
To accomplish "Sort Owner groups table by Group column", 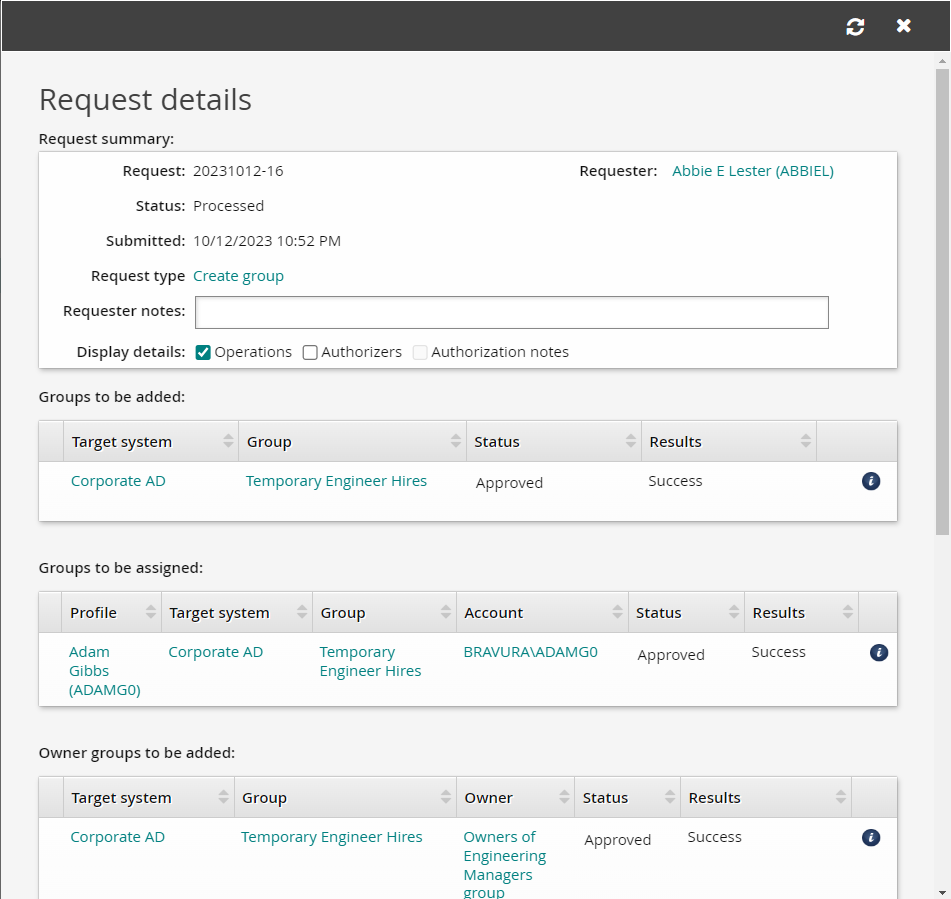I will [x=265, y=798].
